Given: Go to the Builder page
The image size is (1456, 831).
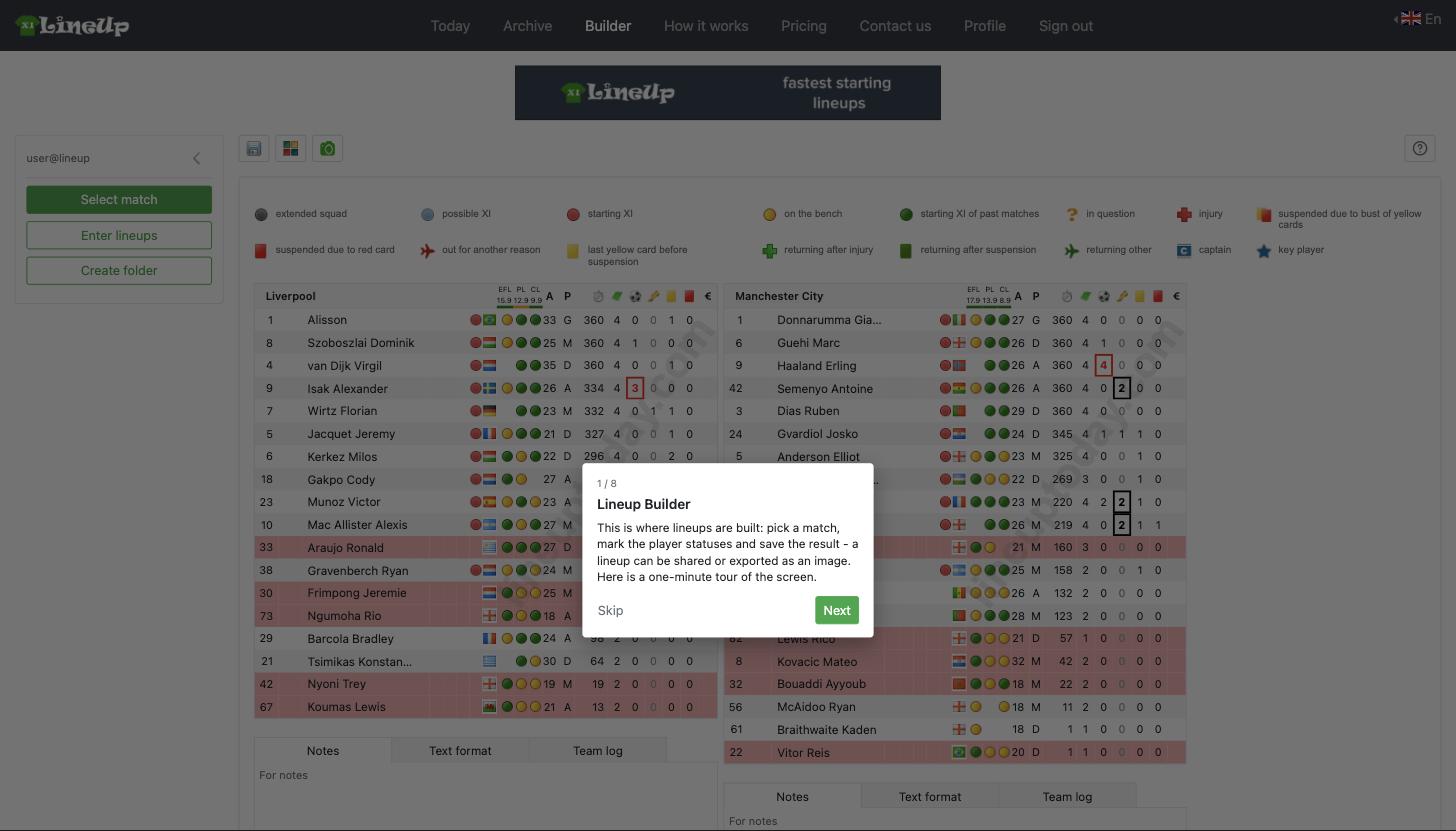Looking at the screenshot, I should pos(608,26).
